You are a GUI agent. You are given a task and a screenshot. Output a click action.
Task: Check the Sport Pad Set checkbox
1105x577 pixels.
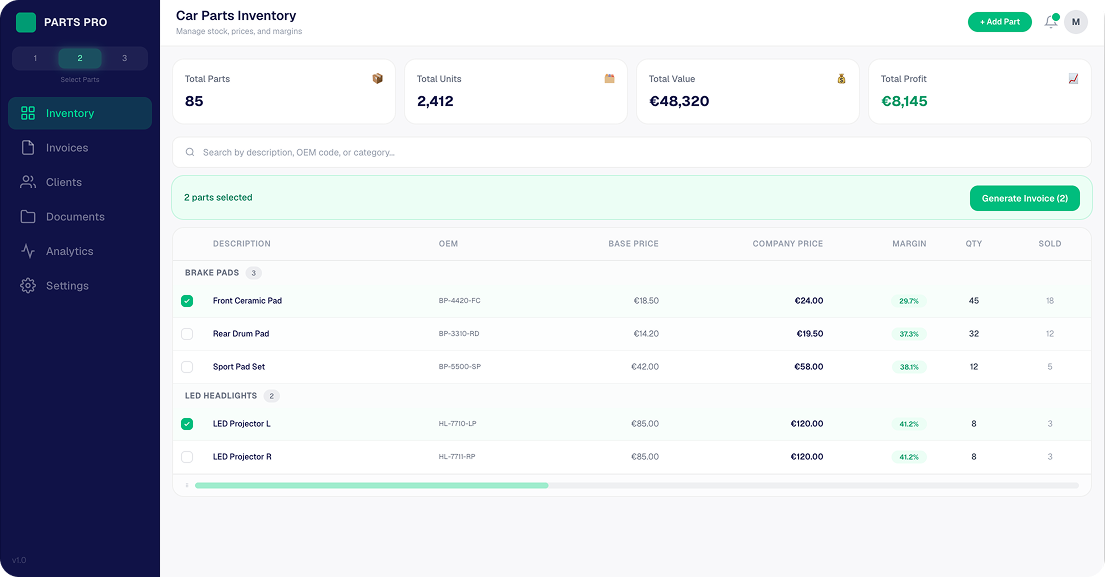click(187, 367)
